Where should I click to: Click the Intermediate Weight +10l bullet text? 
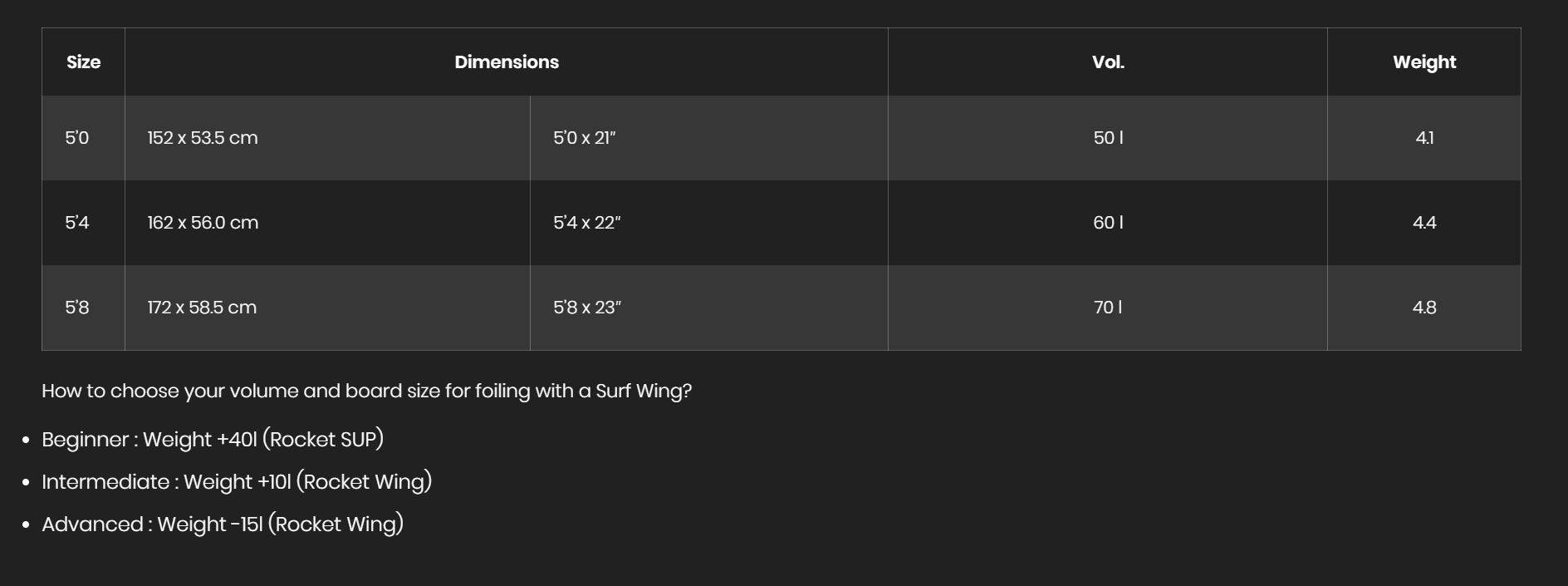tap(237, 482)
